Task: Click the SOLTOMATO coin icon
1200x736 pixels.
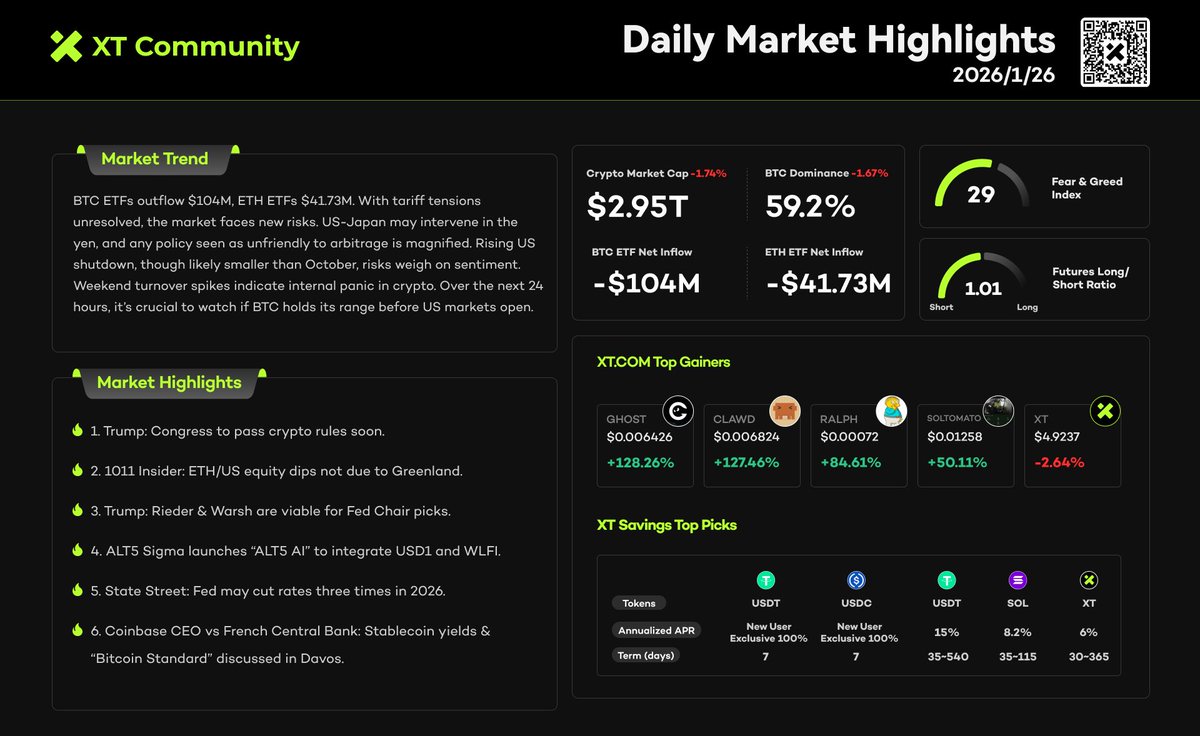Action: [998, 410]
